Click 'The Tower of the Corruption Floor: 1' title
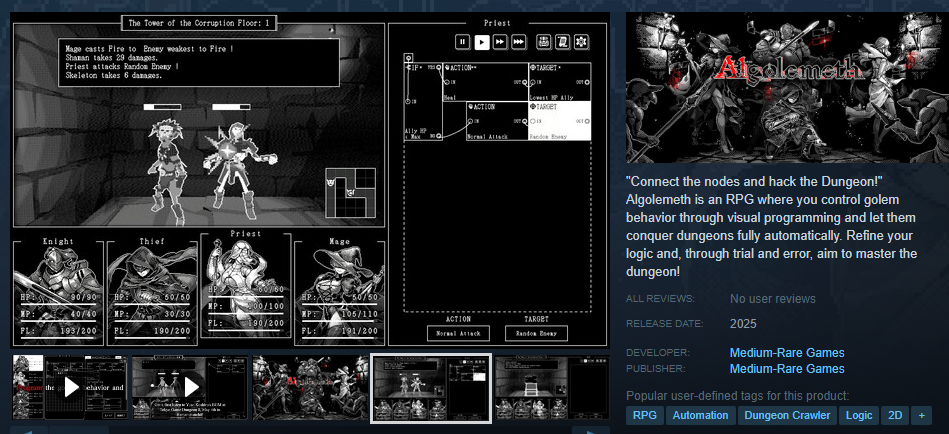 [x=200, y=24]
